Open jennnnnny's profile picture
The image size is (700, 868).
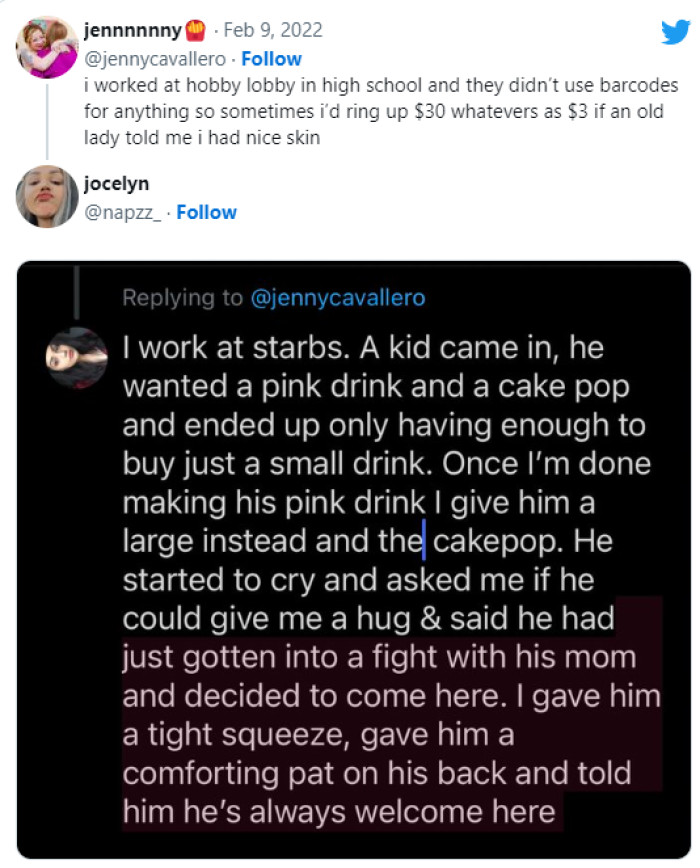coord(47,46)
